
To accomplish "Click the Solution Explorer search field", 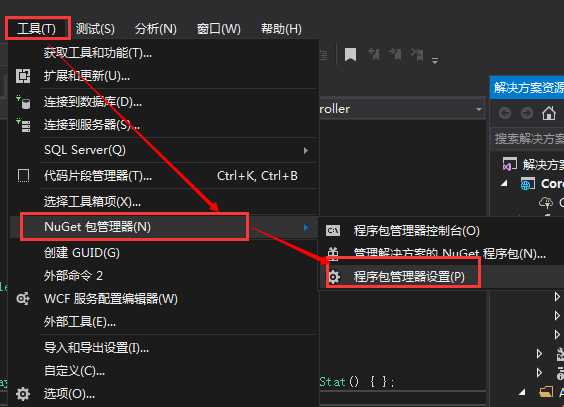I will (528, 138).
